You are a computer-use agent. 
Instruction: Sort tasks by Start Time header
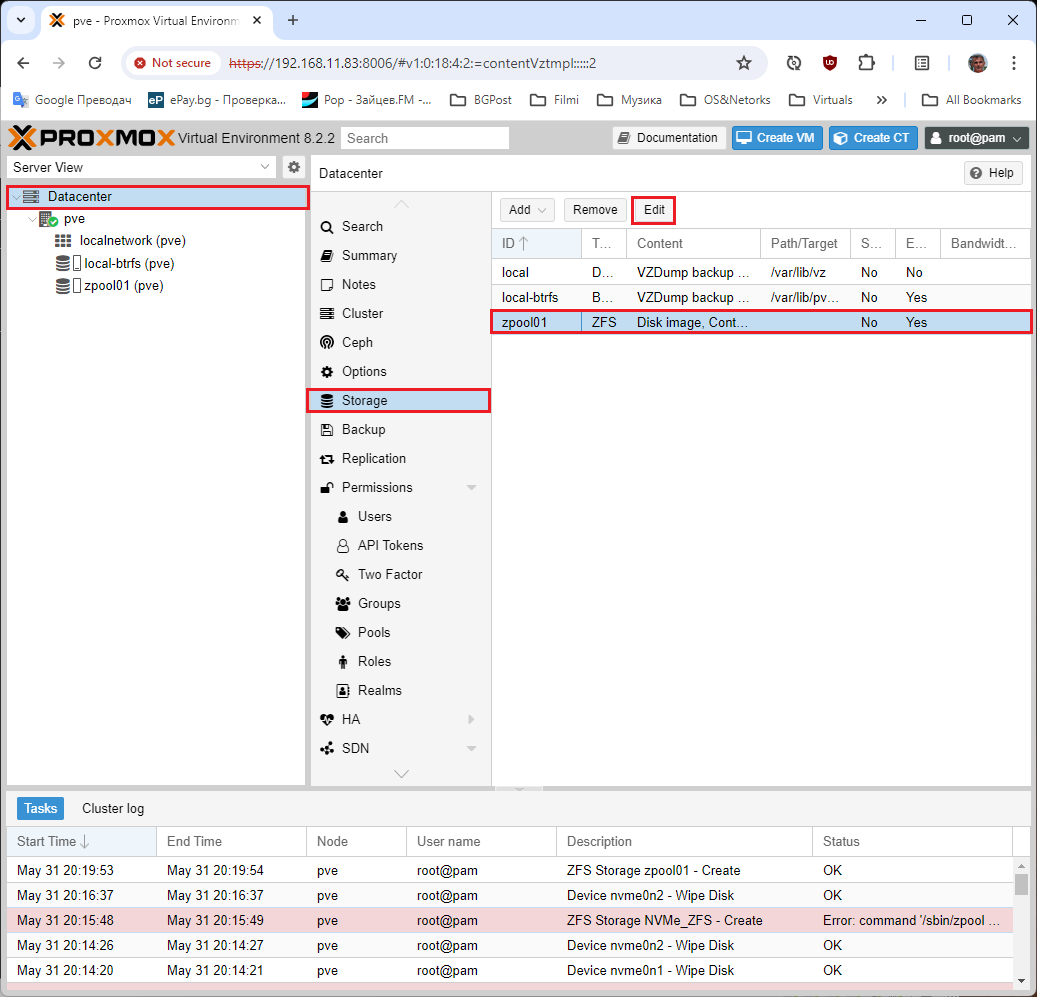pos(81,842)
